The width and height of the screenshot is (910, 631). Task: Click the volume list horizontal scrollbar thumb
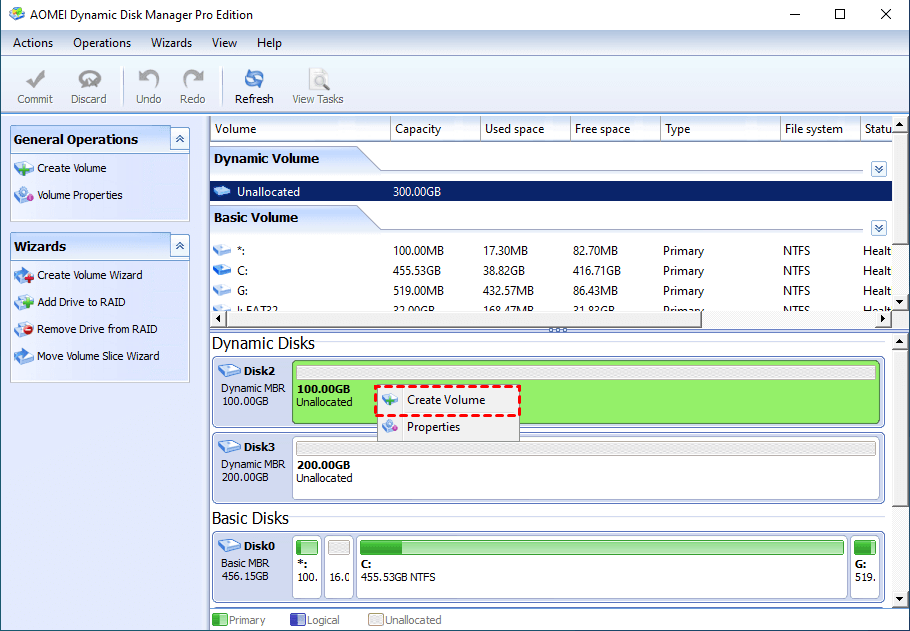pos(464,319)
